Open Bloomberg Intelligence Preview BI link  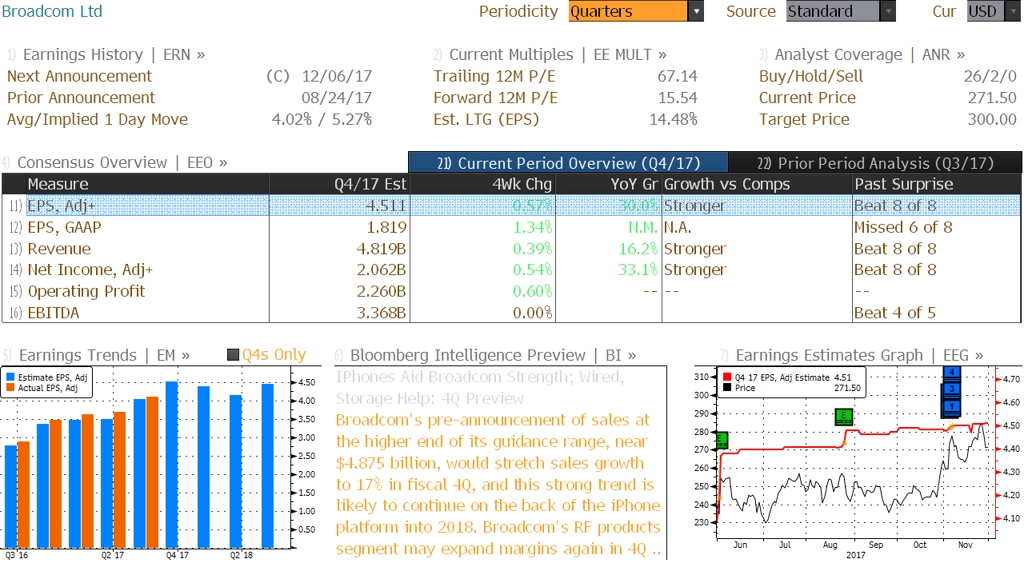pos(493,355)
